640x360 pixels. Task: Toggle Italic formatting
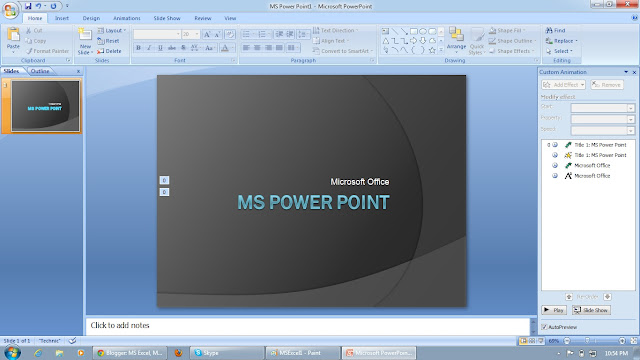tap(149, 48)
